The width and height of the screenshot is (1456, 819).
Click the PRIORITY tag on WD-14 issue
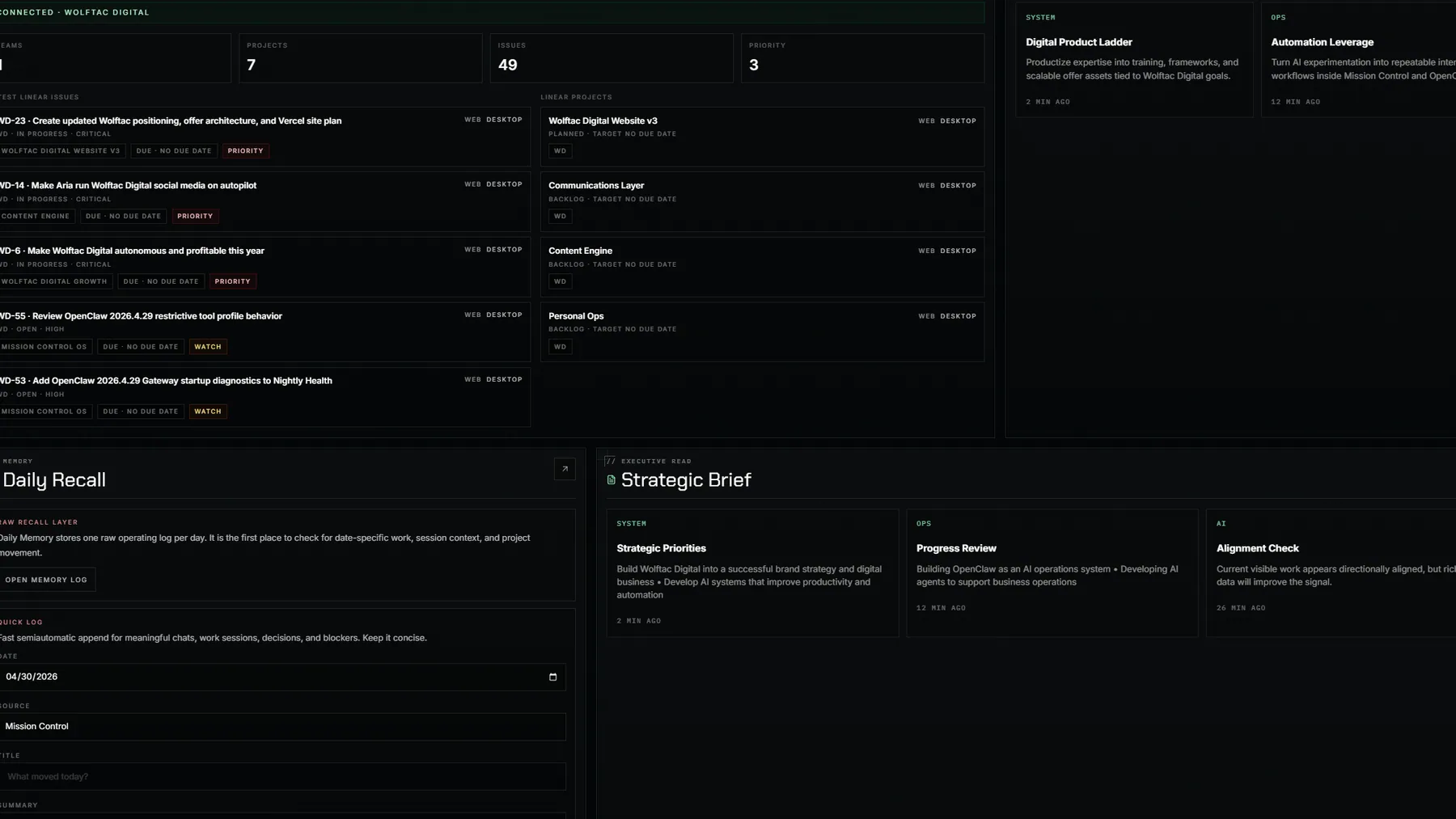195,216
